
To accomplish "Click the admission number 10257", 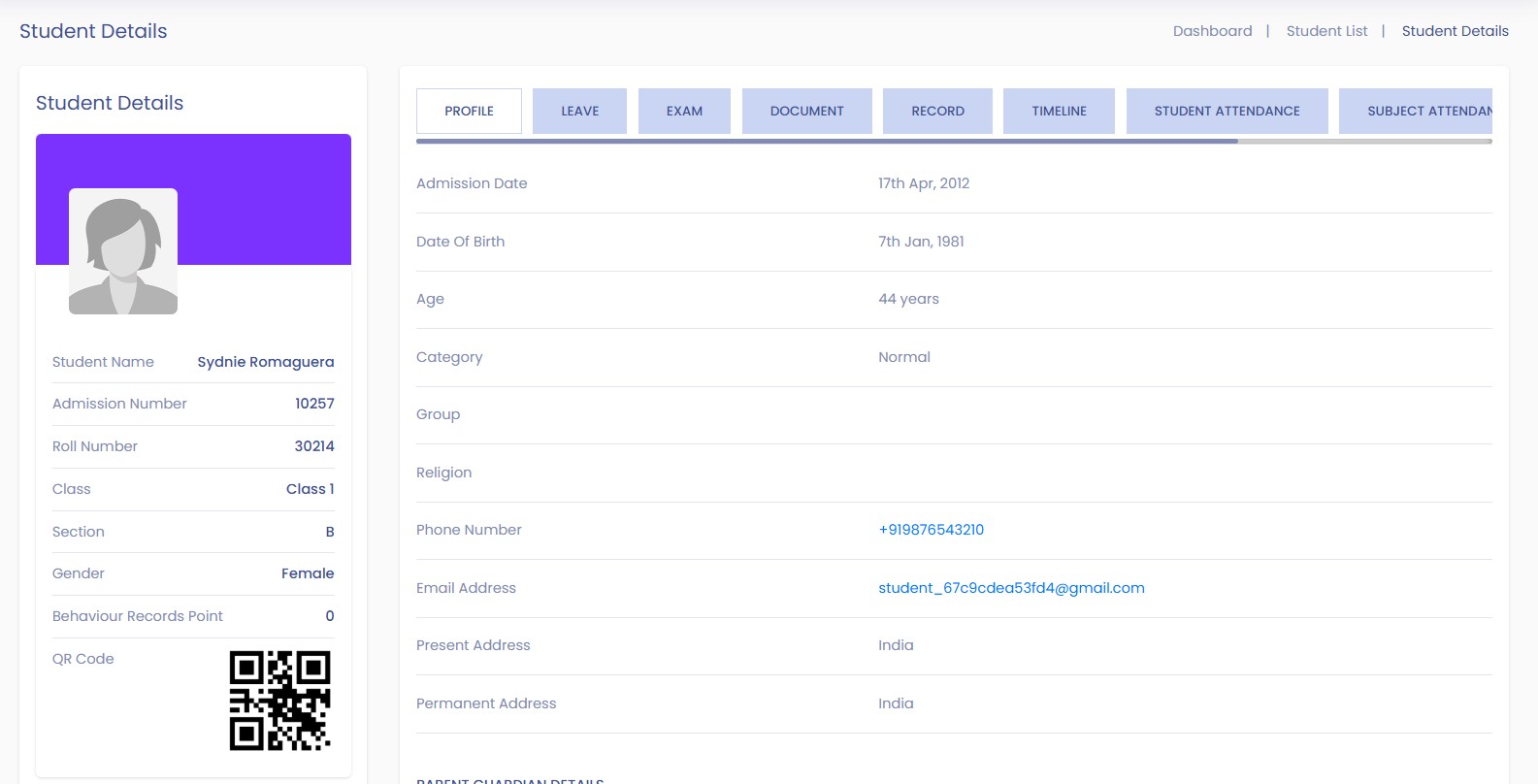I will click(314, 404).
